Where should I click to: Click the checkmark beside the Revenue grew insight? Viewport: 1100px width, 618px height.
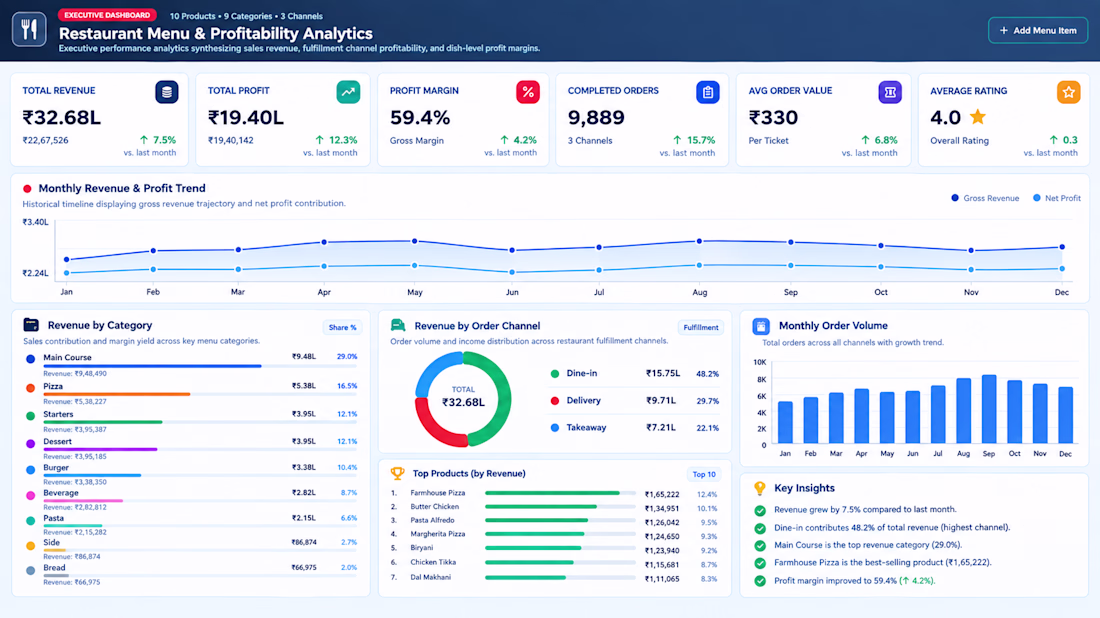point(760,511)
